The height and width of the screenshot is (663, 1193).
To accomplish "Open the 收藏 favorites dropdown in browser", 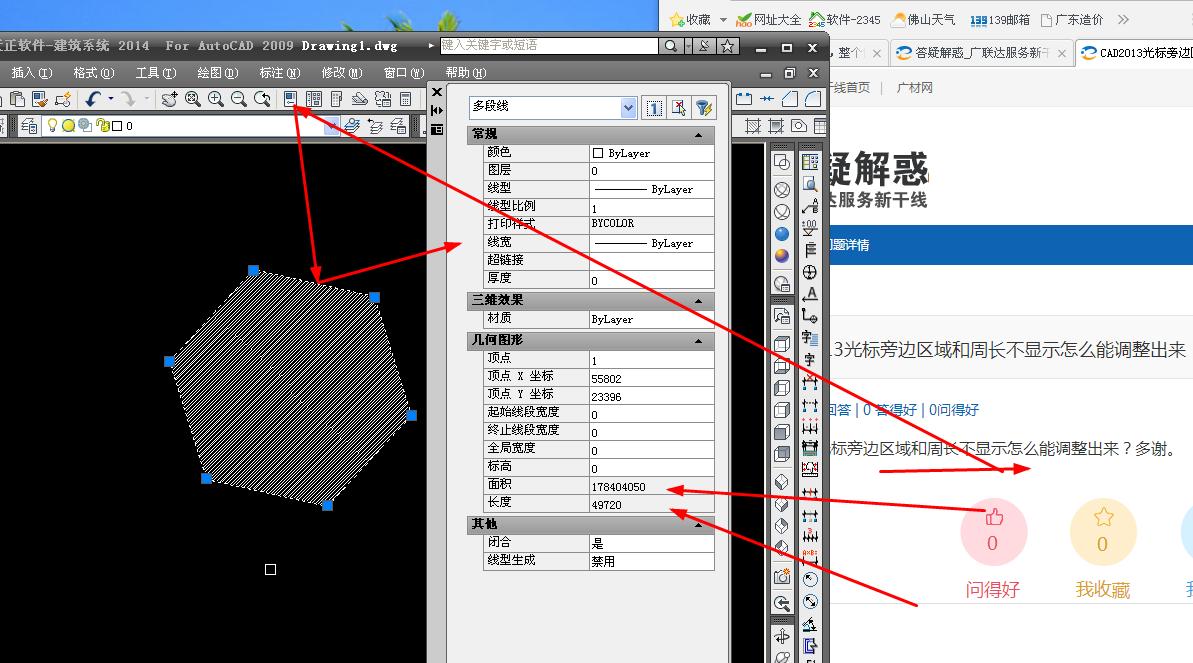I will pos(723,20).
